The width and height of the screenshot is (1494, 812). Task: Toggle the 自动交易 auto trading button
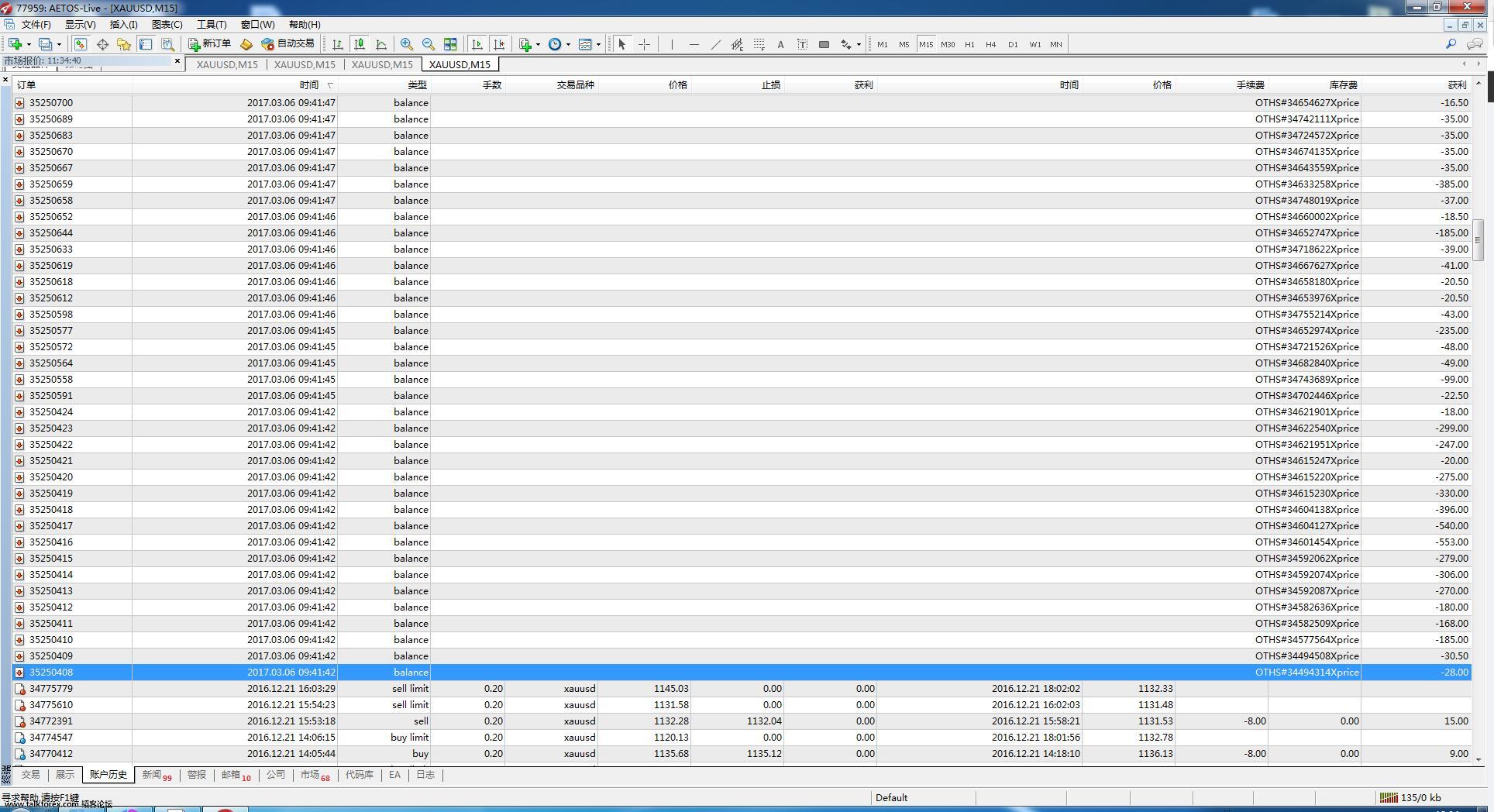point(288,44)
